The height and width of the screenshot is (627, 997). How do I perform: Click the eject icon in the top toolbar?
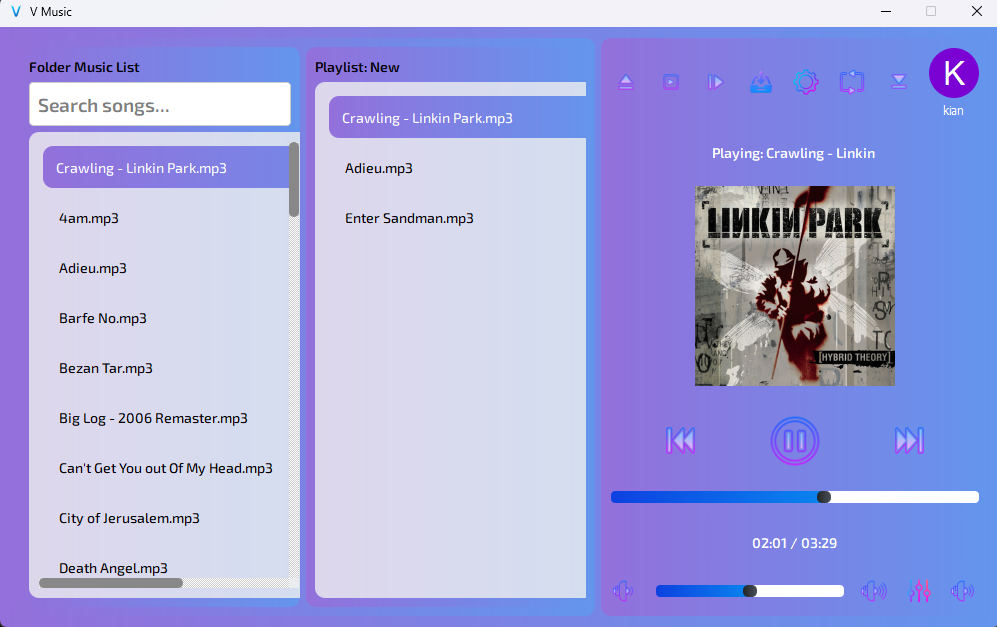[x=626, y=82]
